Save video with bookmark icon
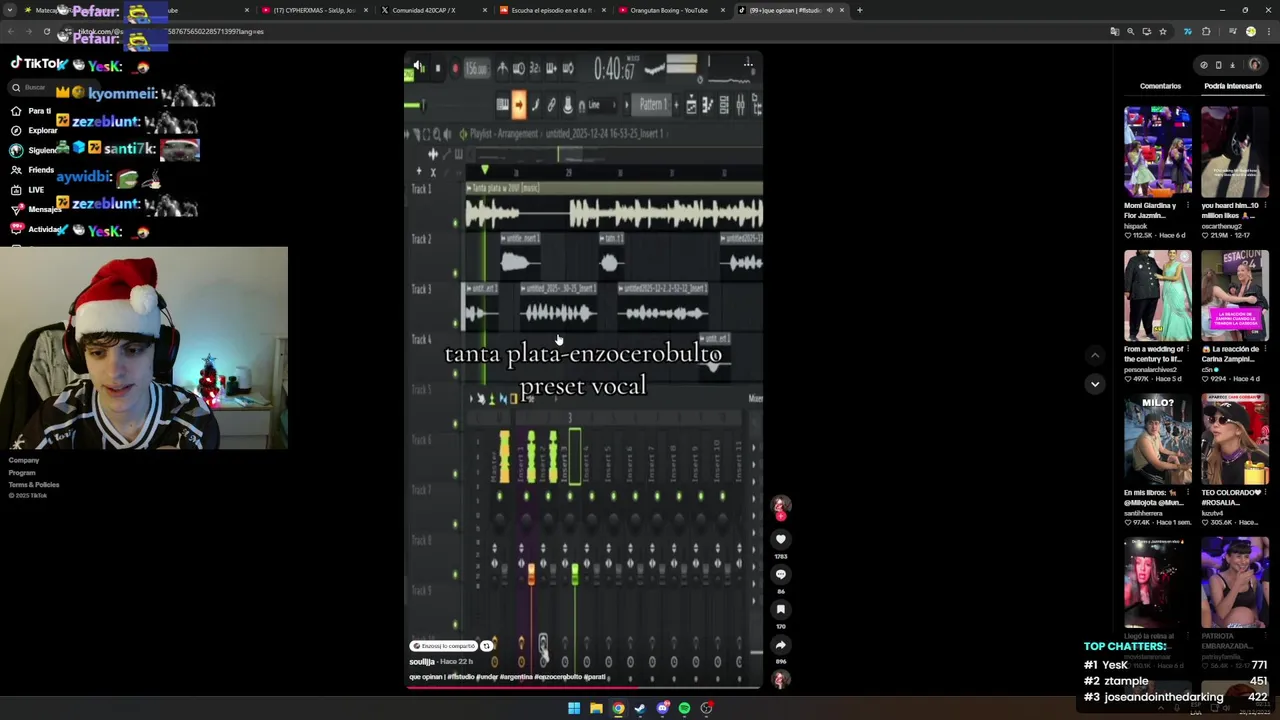 coord(781,609)
